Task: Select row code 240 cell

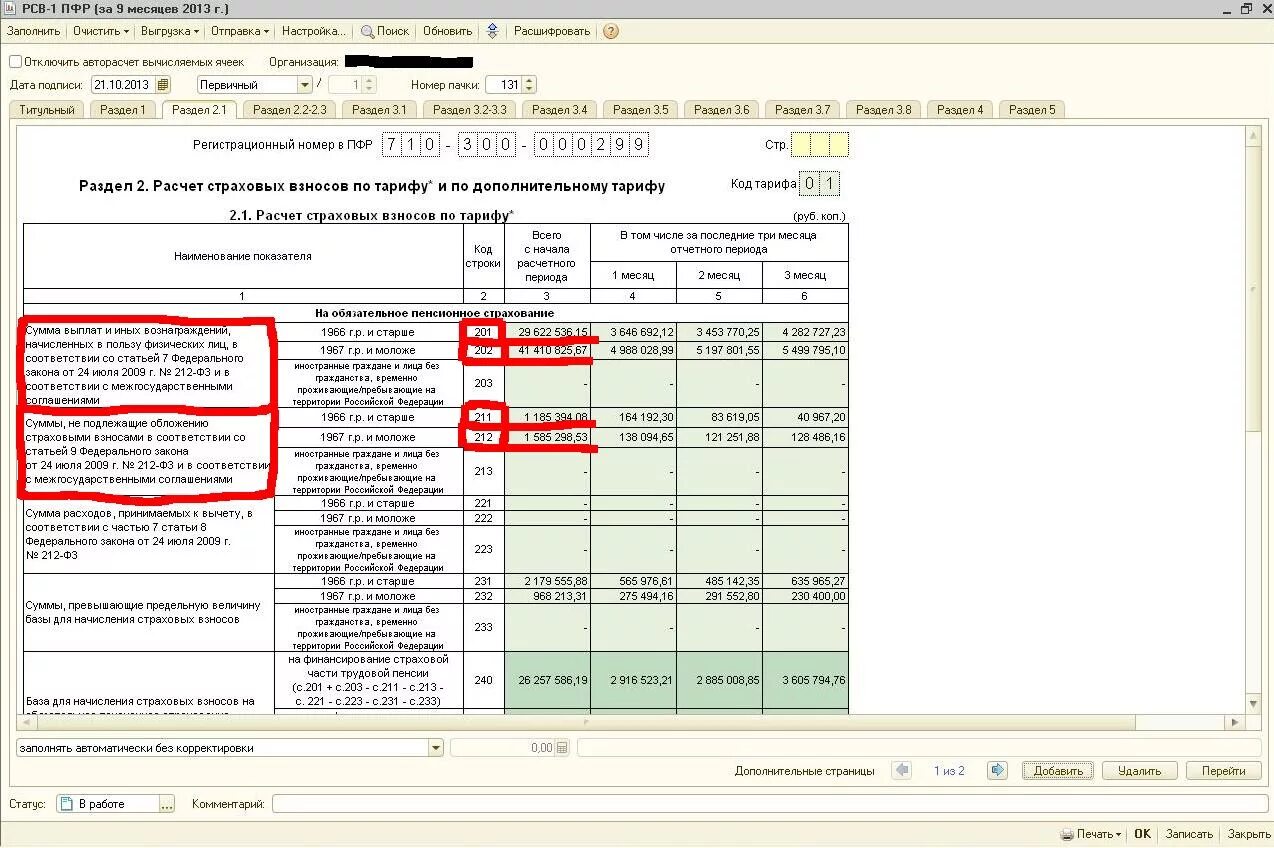Action: click(484, 680)
